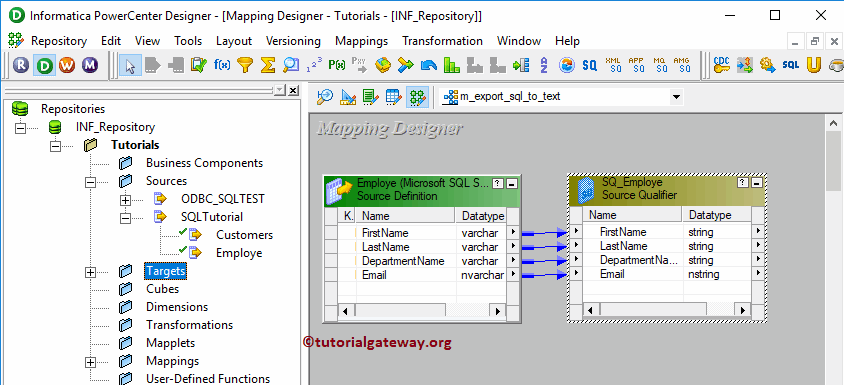The height and width of the screenshot is (385, 844).
Task: Switch to Mapping Designer workspace icon
Action: point(418,97)
